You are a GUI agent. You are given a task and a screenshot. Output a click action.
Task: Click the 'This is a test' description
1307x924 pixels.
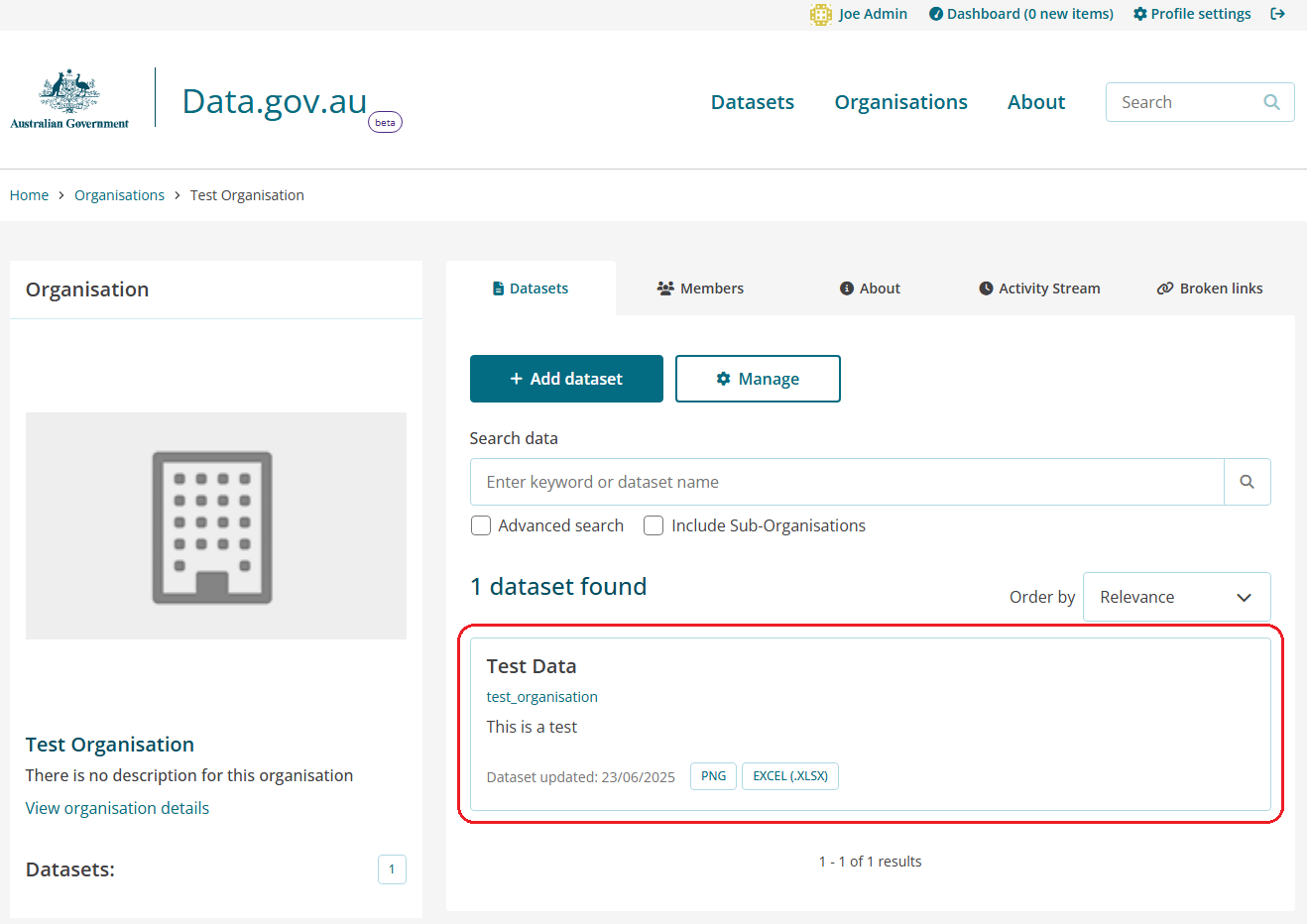click(x=532, y=727)
